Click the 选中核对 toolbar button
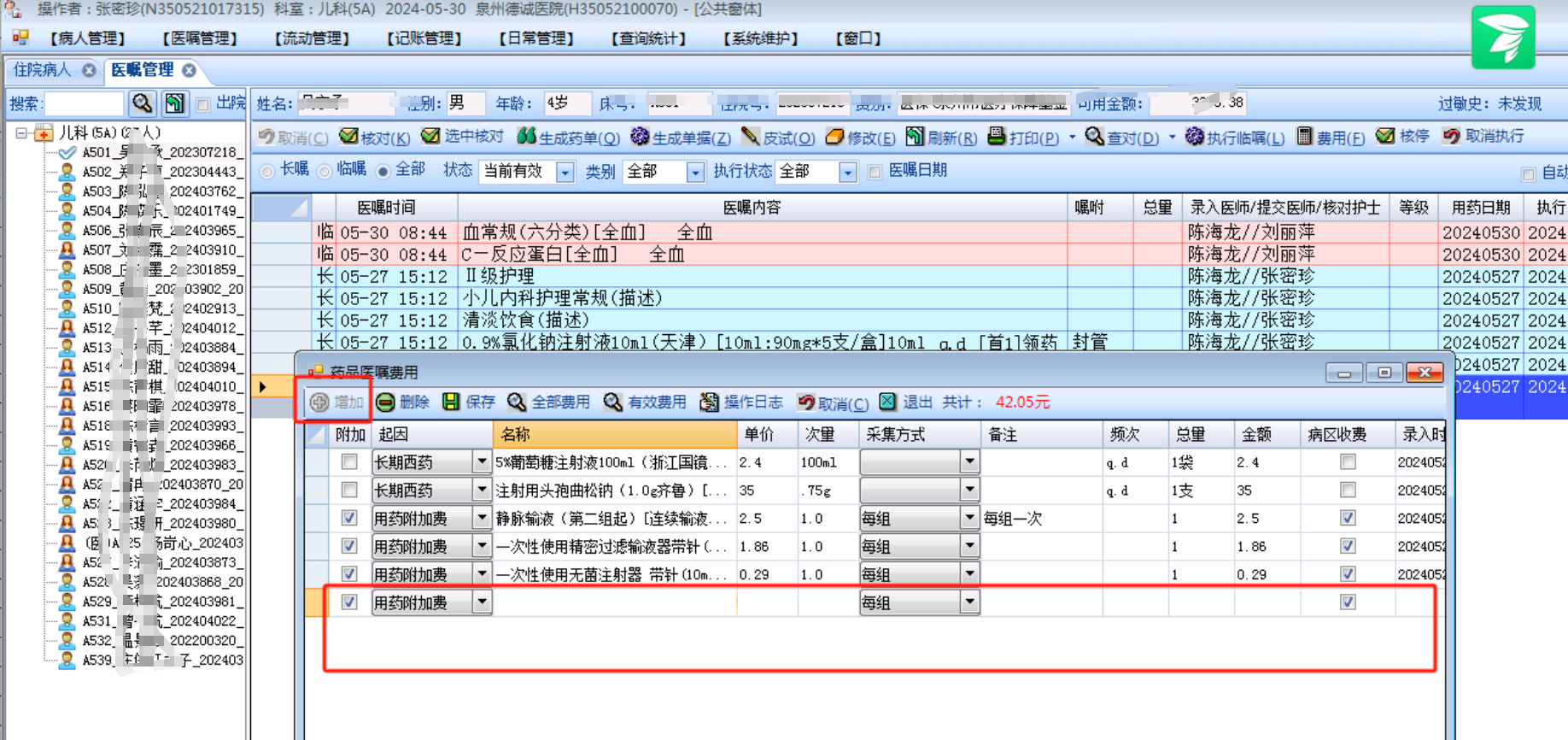The height and width of the screenshot is (740, 1568). pos(463,137)
